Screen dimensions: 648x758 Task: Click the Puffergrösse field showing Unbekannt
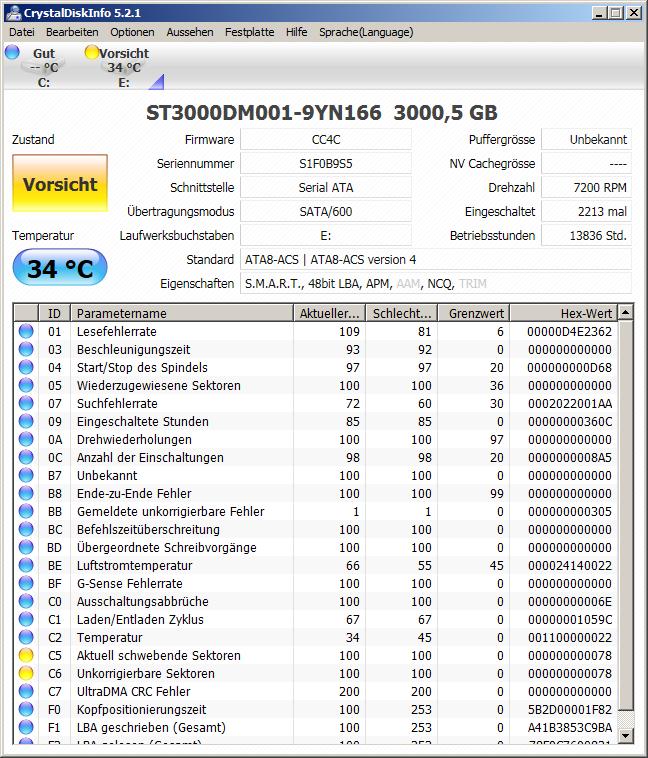point(586,140)
